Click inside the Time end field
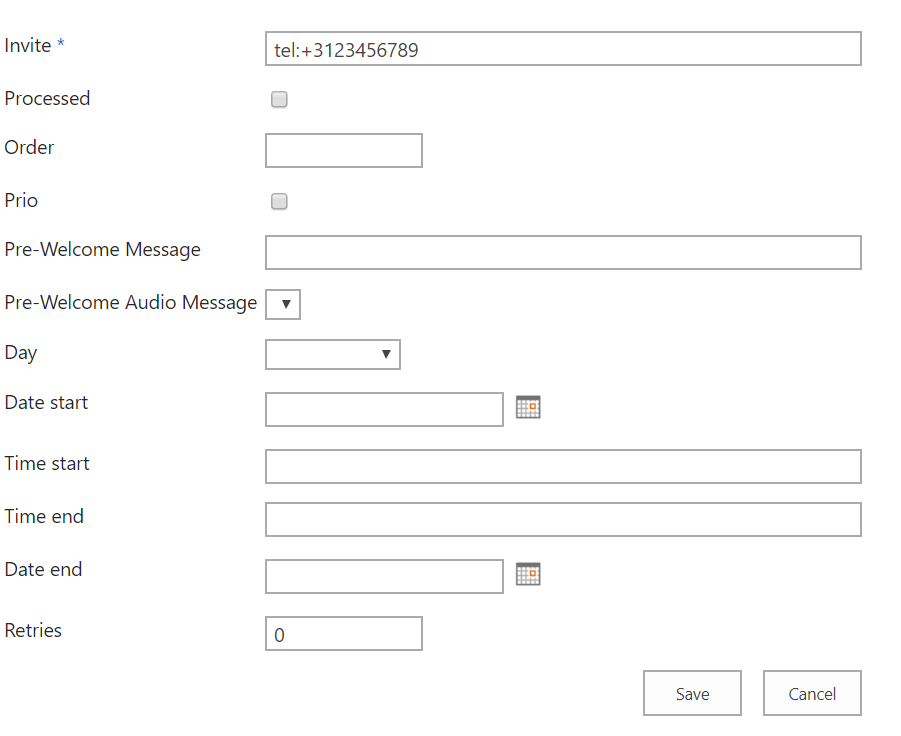The height and width of the screenshot is (736, 901). (x=563, y=519)
